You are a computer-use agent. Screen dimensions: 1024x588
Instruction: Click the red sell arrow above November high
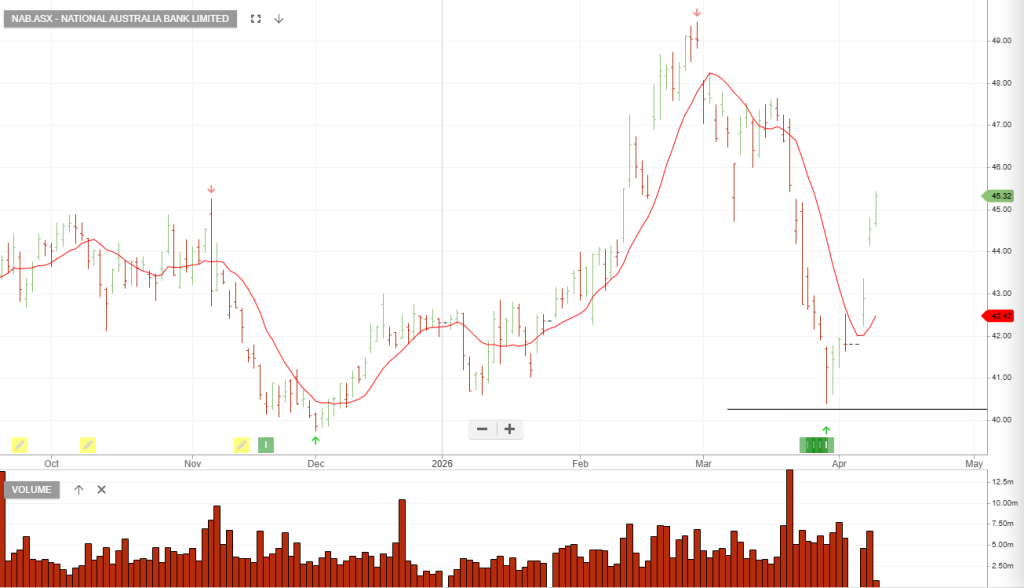tap(211, 189)
